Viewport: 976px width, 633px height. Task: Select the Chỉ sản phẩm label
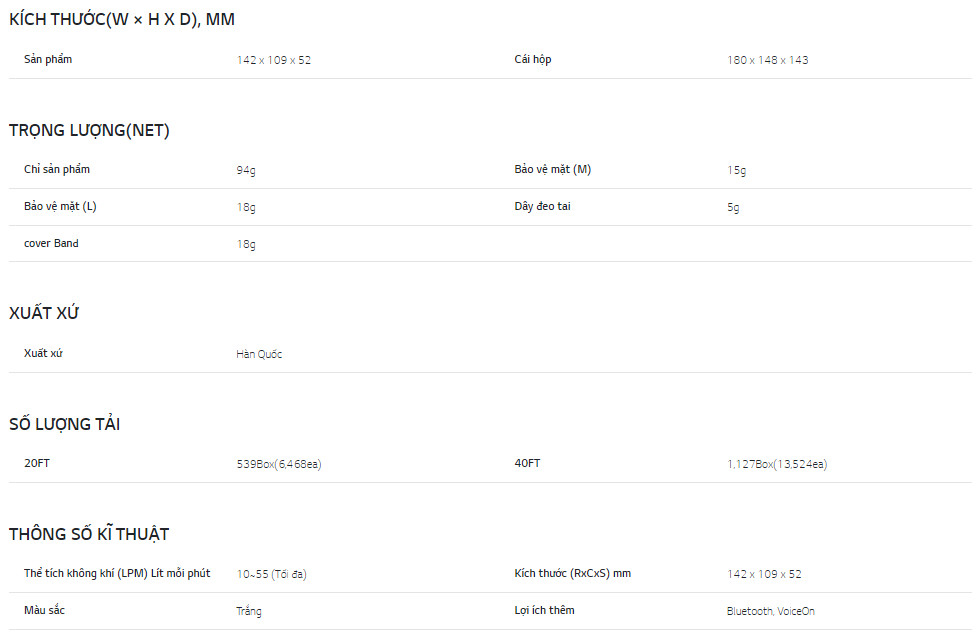click(57, 169)
